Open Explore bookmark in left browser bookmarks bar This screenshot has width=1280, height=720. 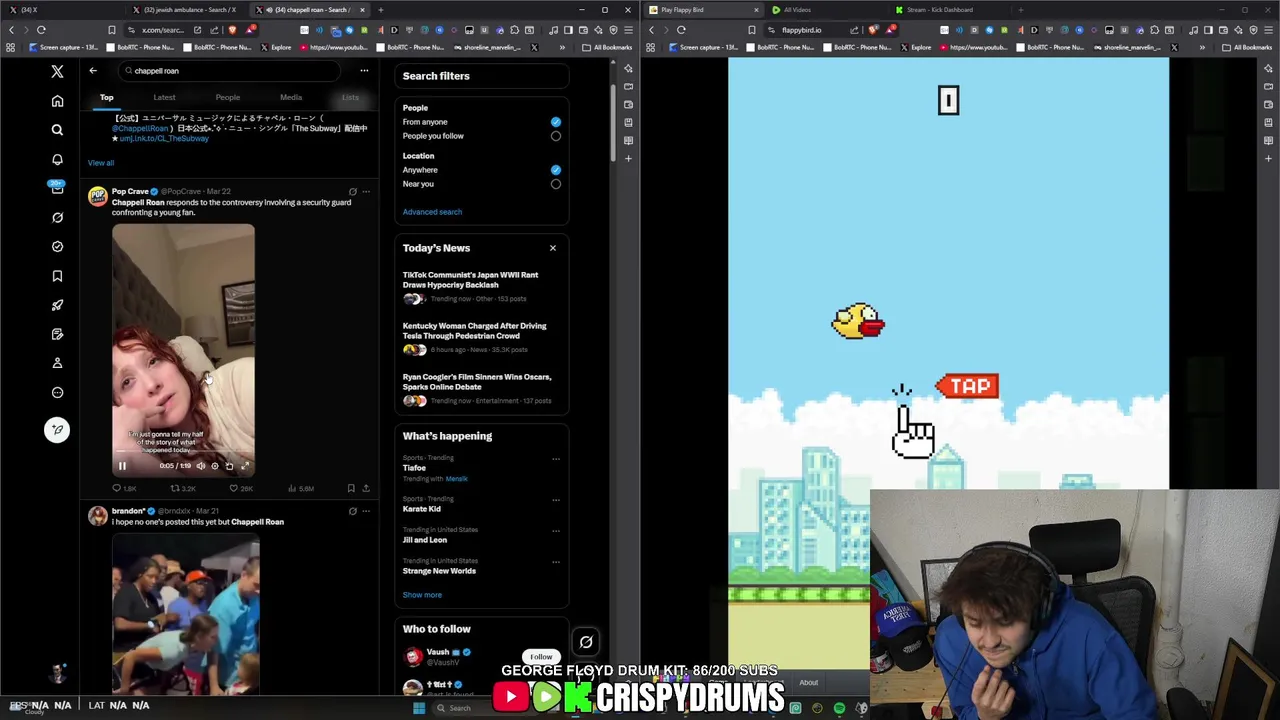(x=276, y=48)
